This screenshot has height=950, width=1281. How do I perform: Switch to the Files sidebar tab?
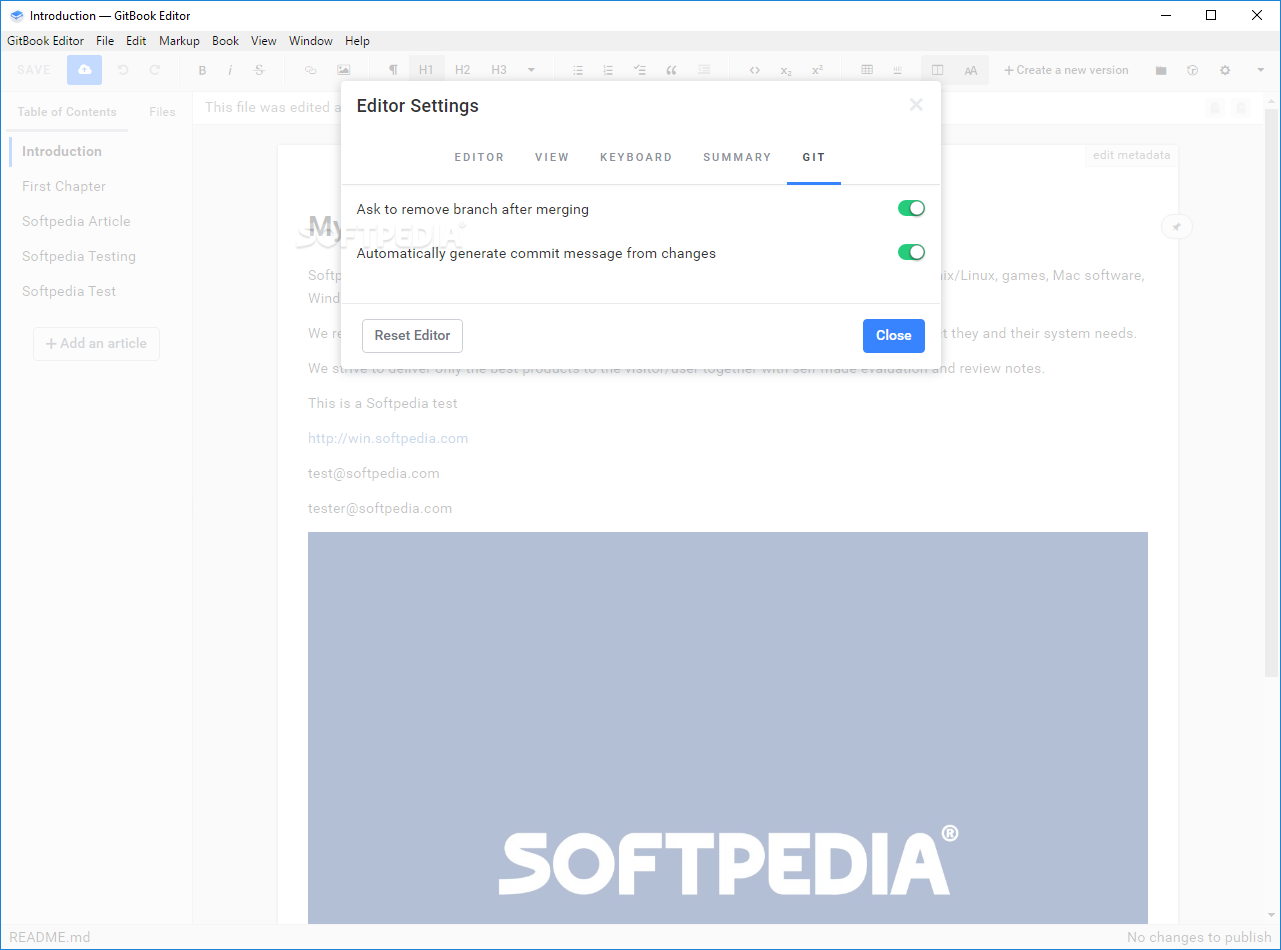[x=162, y=112]
